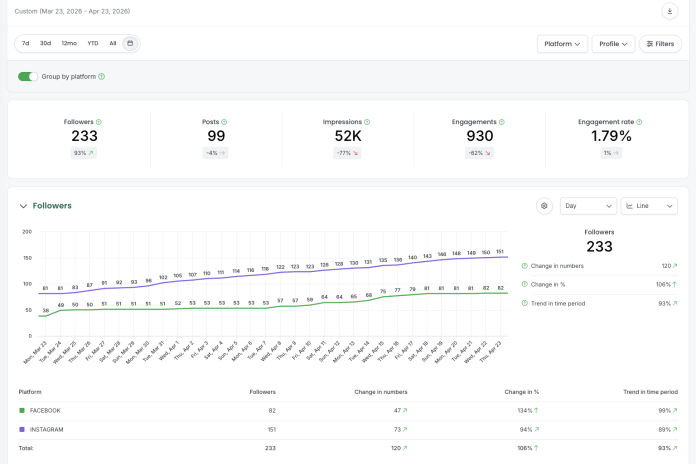The image size is (696, 464).
Task: Click the info icon beside Followers metric
Action: [x=99, y=122]
